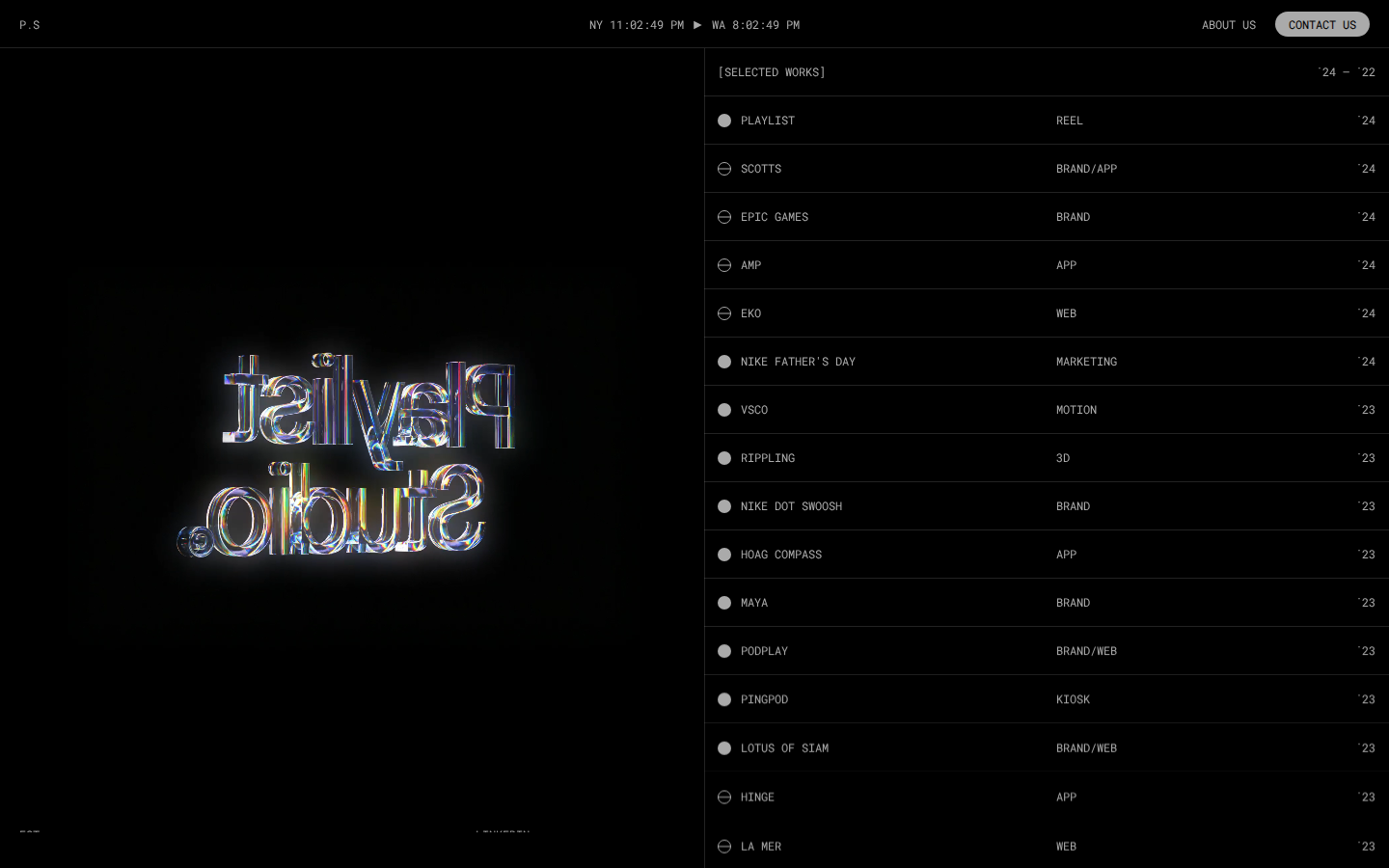Screen dimensions: 1389x868
Task: Click the crossed-circle icon beside SCOTTS
Action: coord(724,169)
